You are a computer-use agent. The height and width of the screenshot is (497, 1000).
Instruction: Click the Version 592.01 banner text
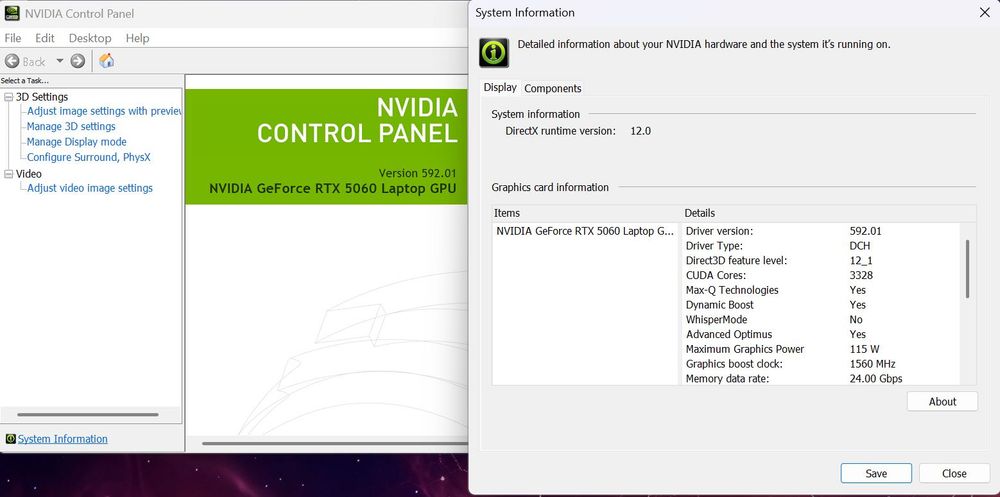coord(418,173)
